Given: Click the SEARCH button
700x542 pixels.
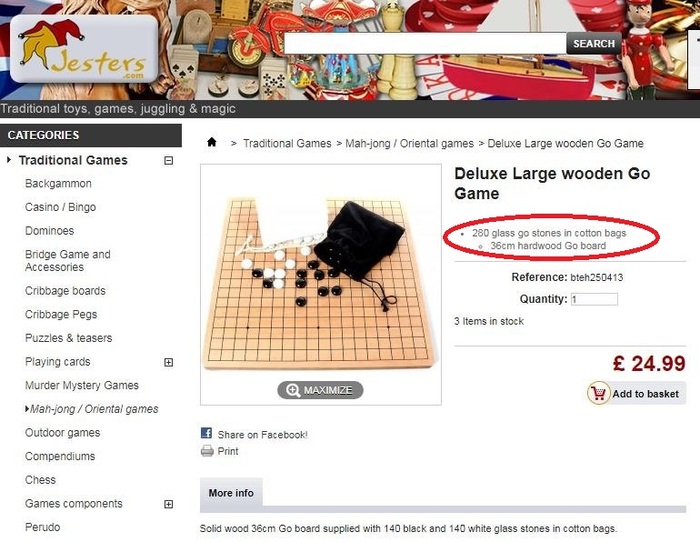Looking at the screenshot, I should (x=594, y=44).
